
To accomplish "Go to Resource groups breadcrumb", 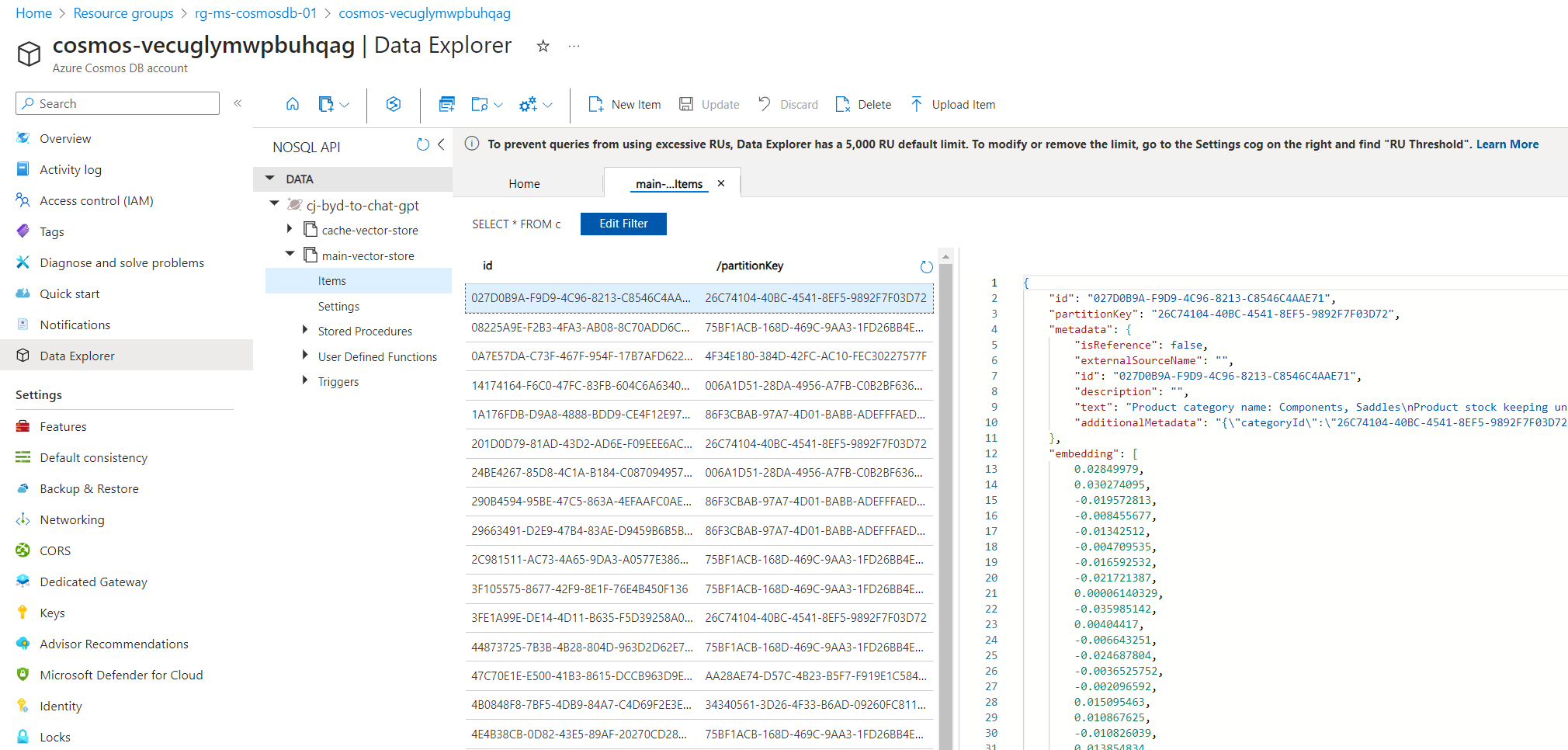I will [x=123, y=13].
